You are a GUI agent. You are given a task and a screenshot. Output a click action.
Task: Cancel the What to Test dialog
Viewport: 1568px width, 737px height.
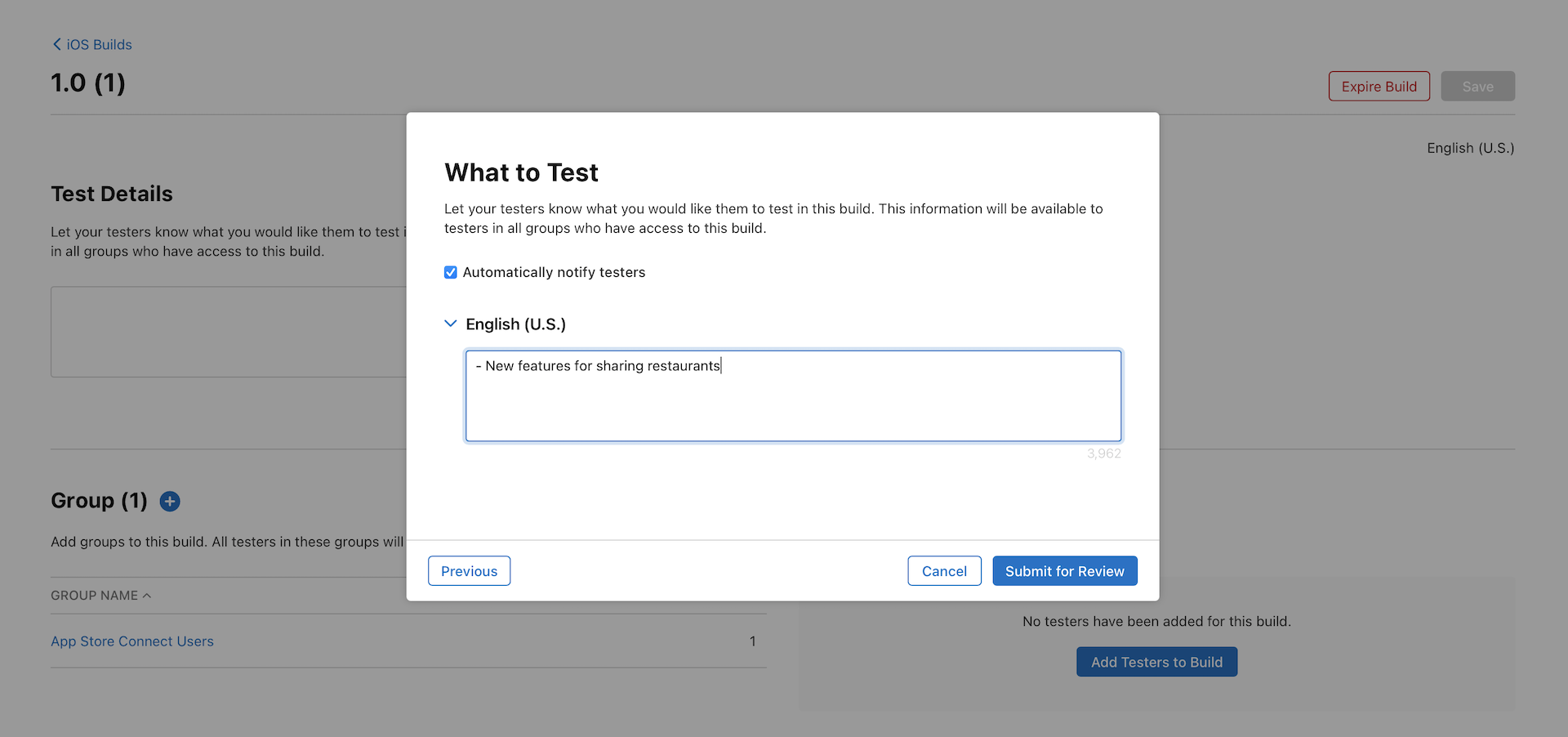944,570
